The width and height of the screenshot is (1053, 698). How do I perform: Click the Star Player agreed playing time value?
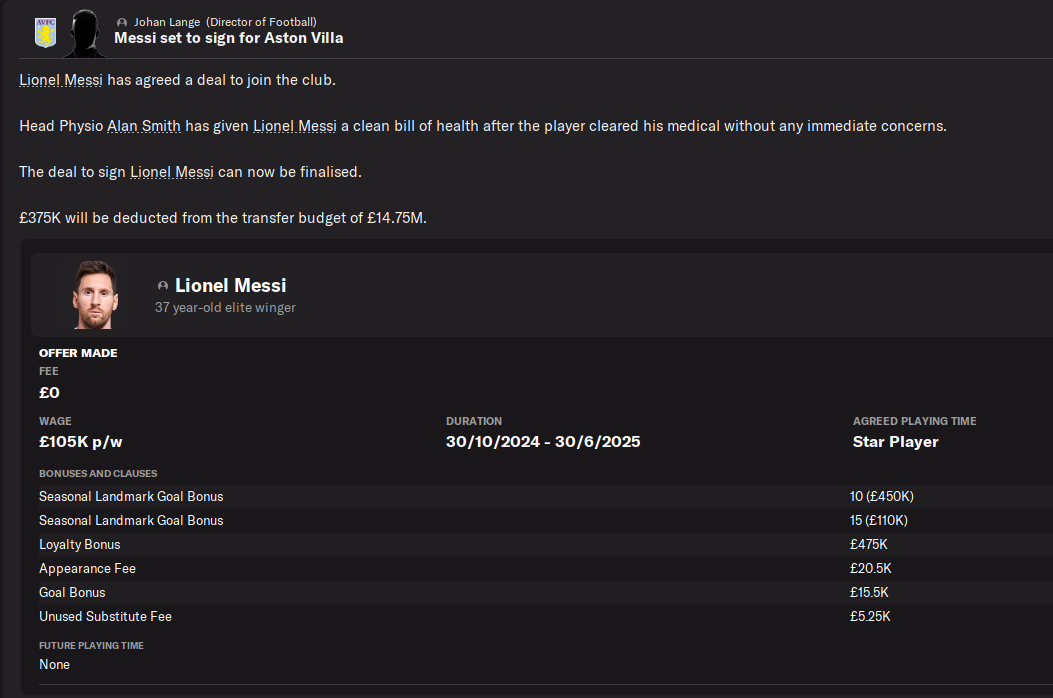[x=895, y=442]
